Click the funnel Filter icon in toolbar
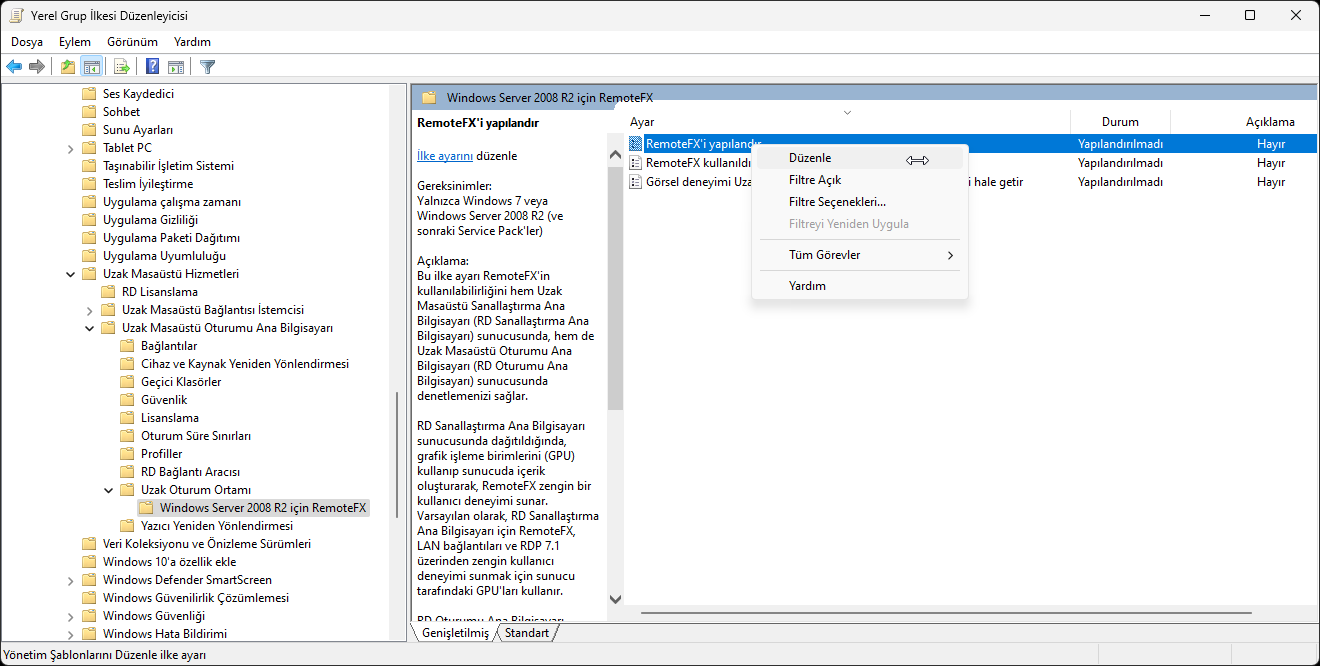This screenshot has height=666, width=1320. (x=207, y=67)
